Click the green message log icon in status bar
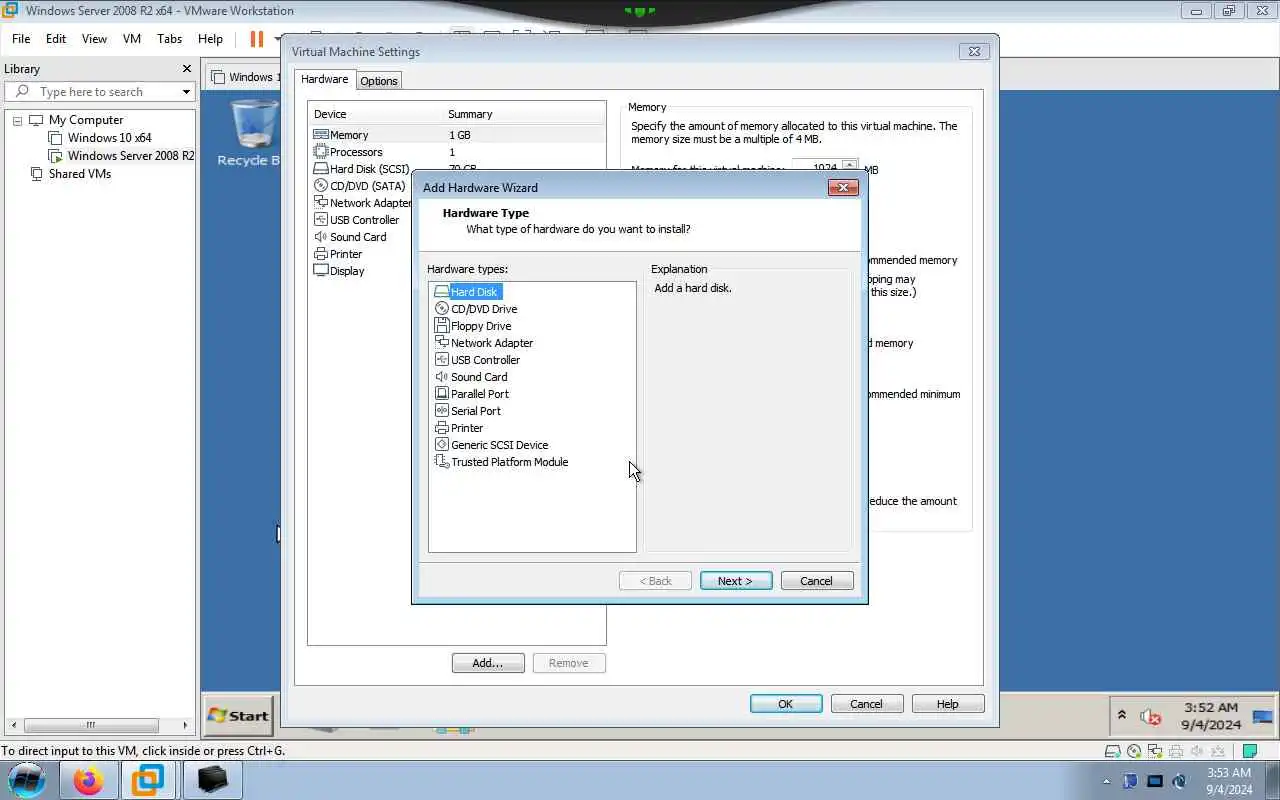This screenshot has height=800, width=1280. (x=1250, y=751)
